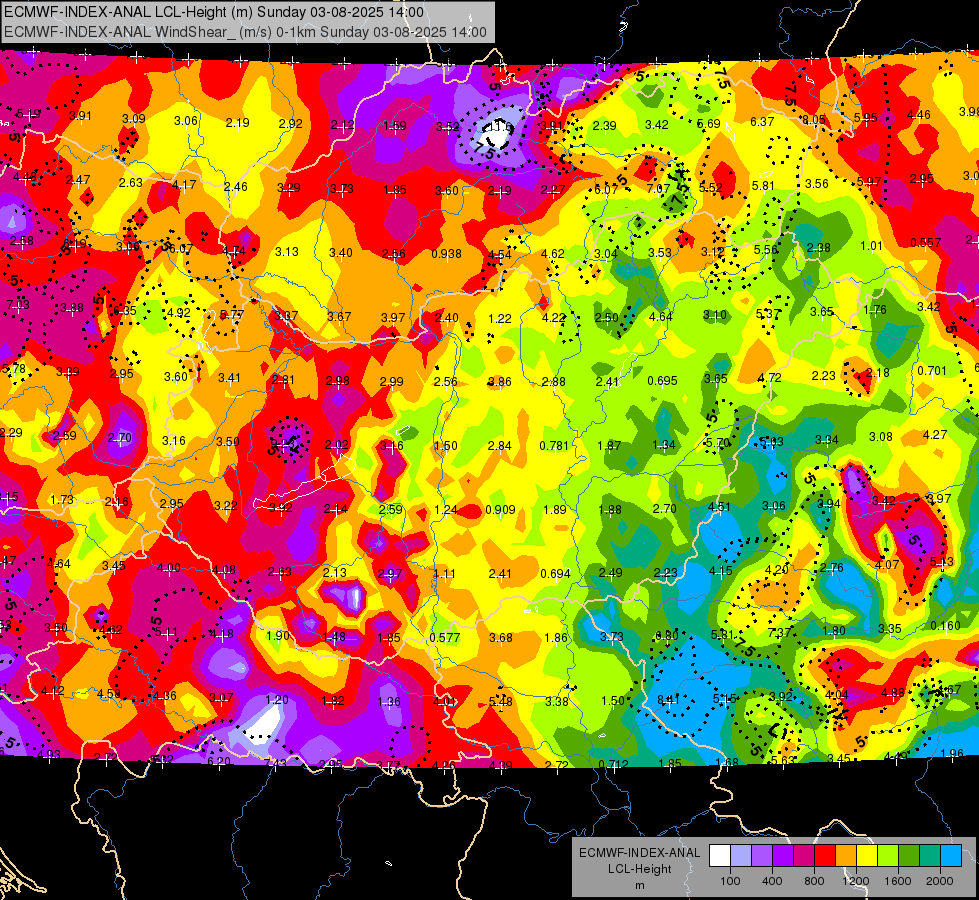Click the WindShear 0-1km header line

(x=245, y=32)
